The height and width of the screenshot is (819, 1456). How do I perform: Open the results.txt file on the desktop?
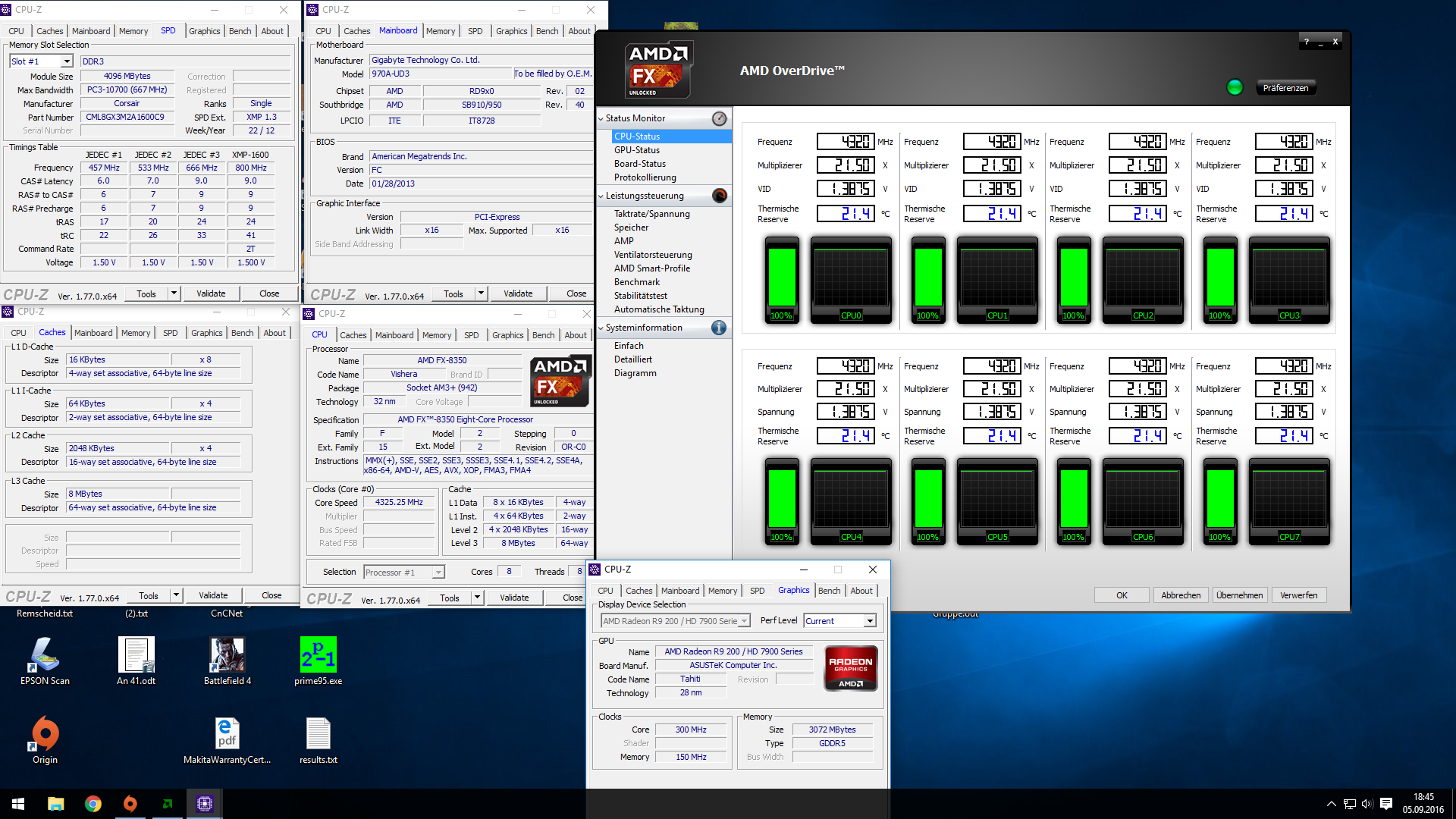[318, 734]
